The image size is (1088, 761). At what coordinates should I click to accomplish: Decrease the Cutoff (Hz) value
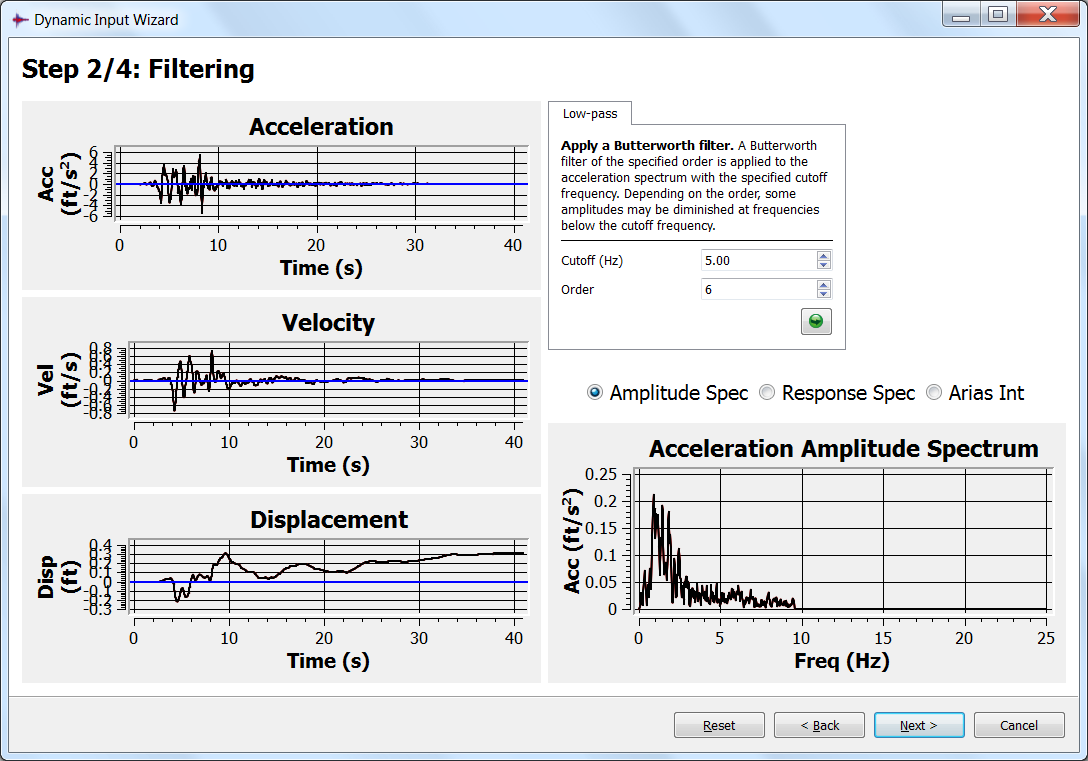(823, 265)
